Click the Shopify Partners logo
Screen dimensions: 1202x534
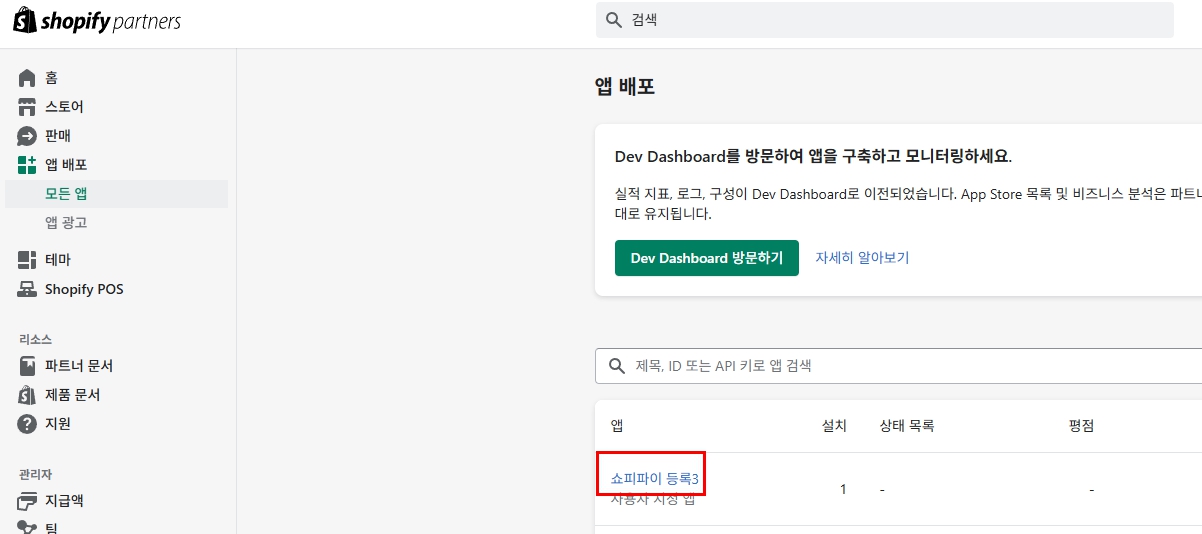[97, 21]
